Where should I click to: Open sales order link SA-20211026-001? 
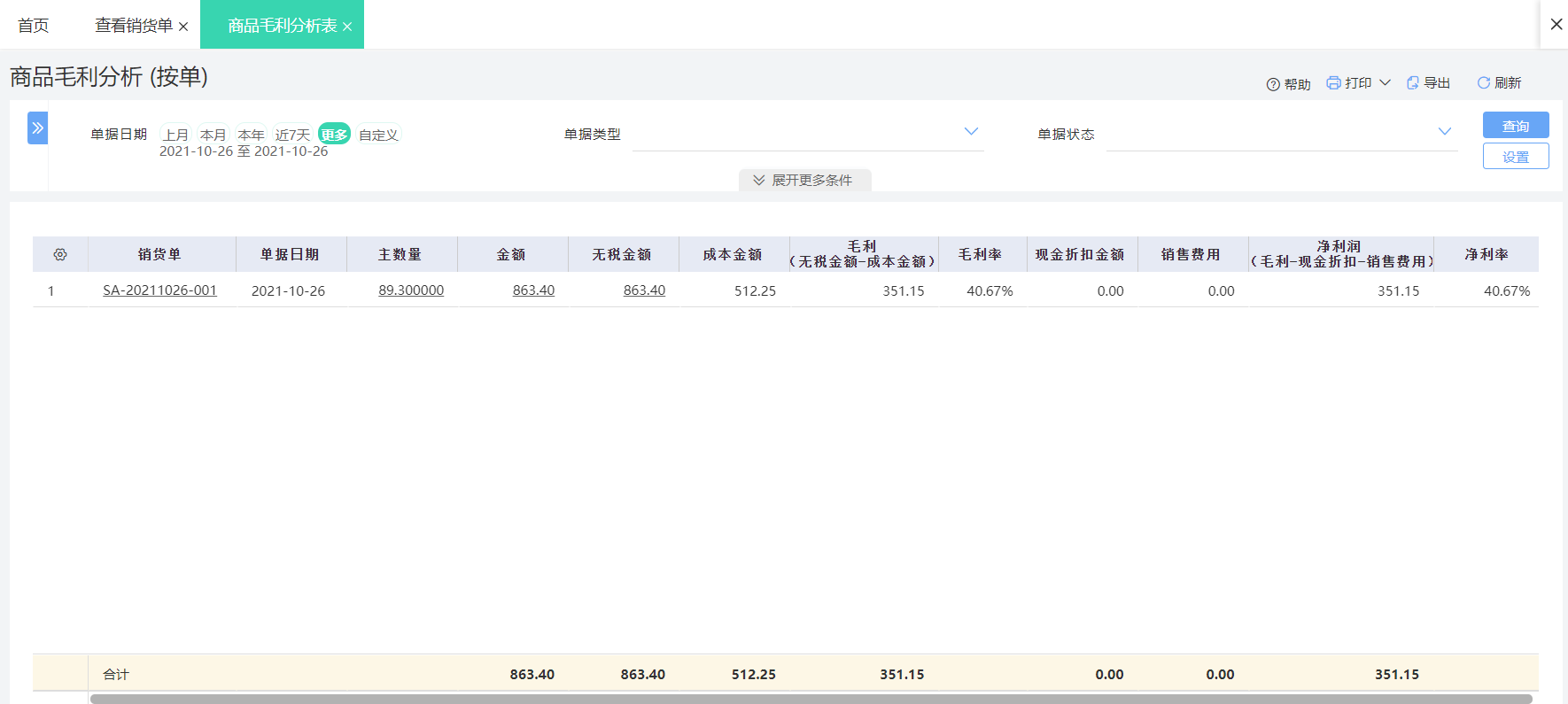[159, 290]
